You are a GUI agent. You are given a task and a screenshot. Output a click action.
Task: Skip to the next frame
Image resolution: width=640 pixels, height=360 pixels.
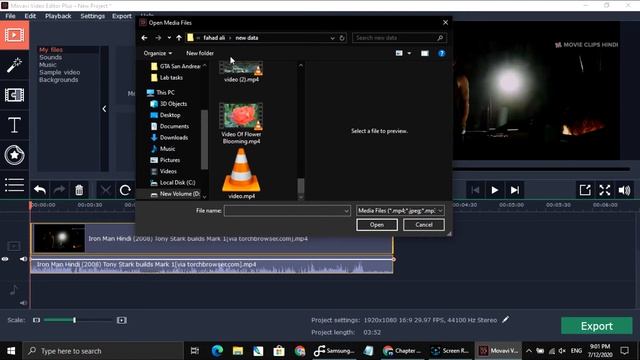[515, 190]
